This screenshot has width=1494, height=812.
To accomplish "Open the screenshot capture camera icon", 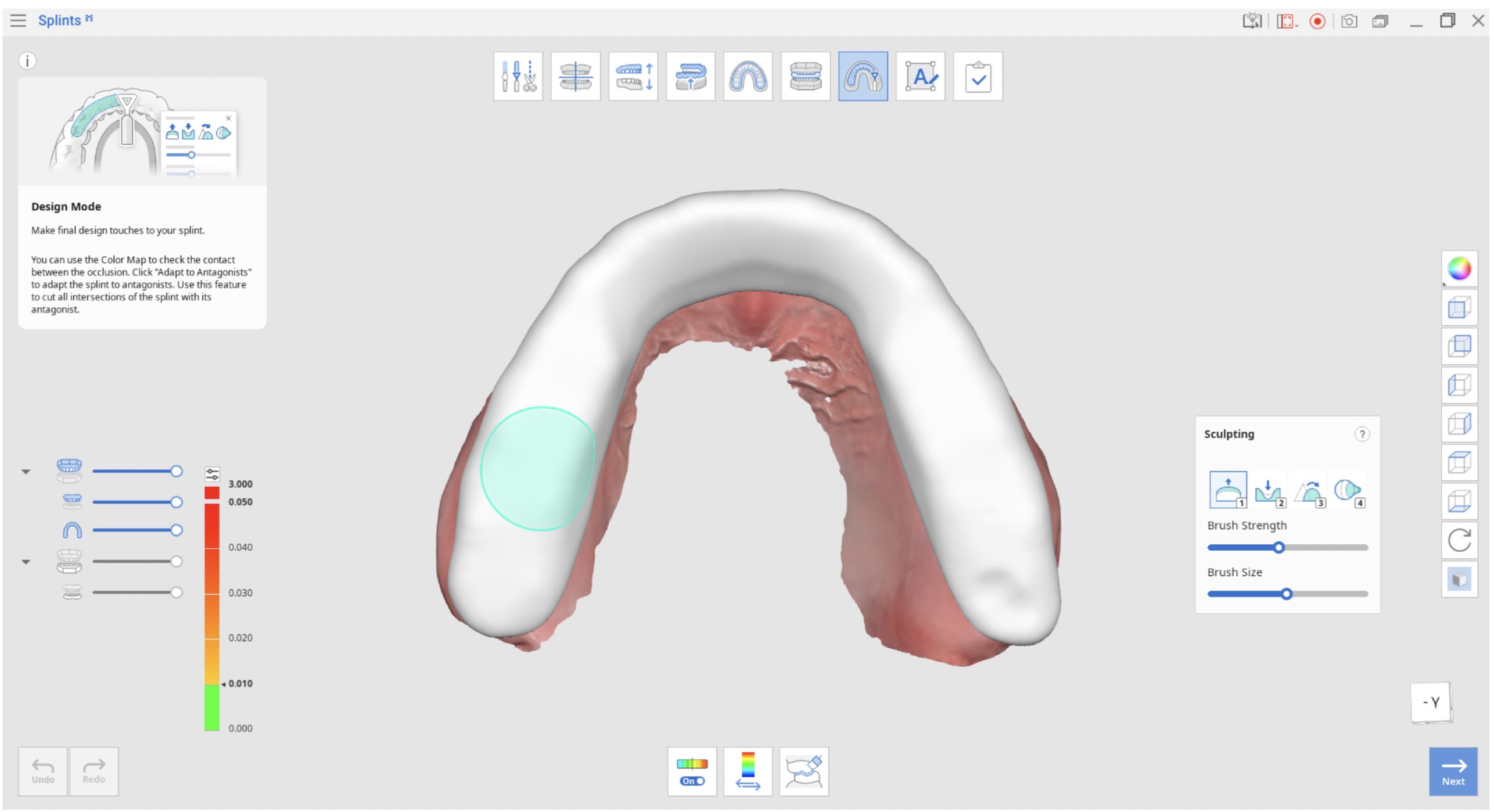I will (x=1348, y=21).
